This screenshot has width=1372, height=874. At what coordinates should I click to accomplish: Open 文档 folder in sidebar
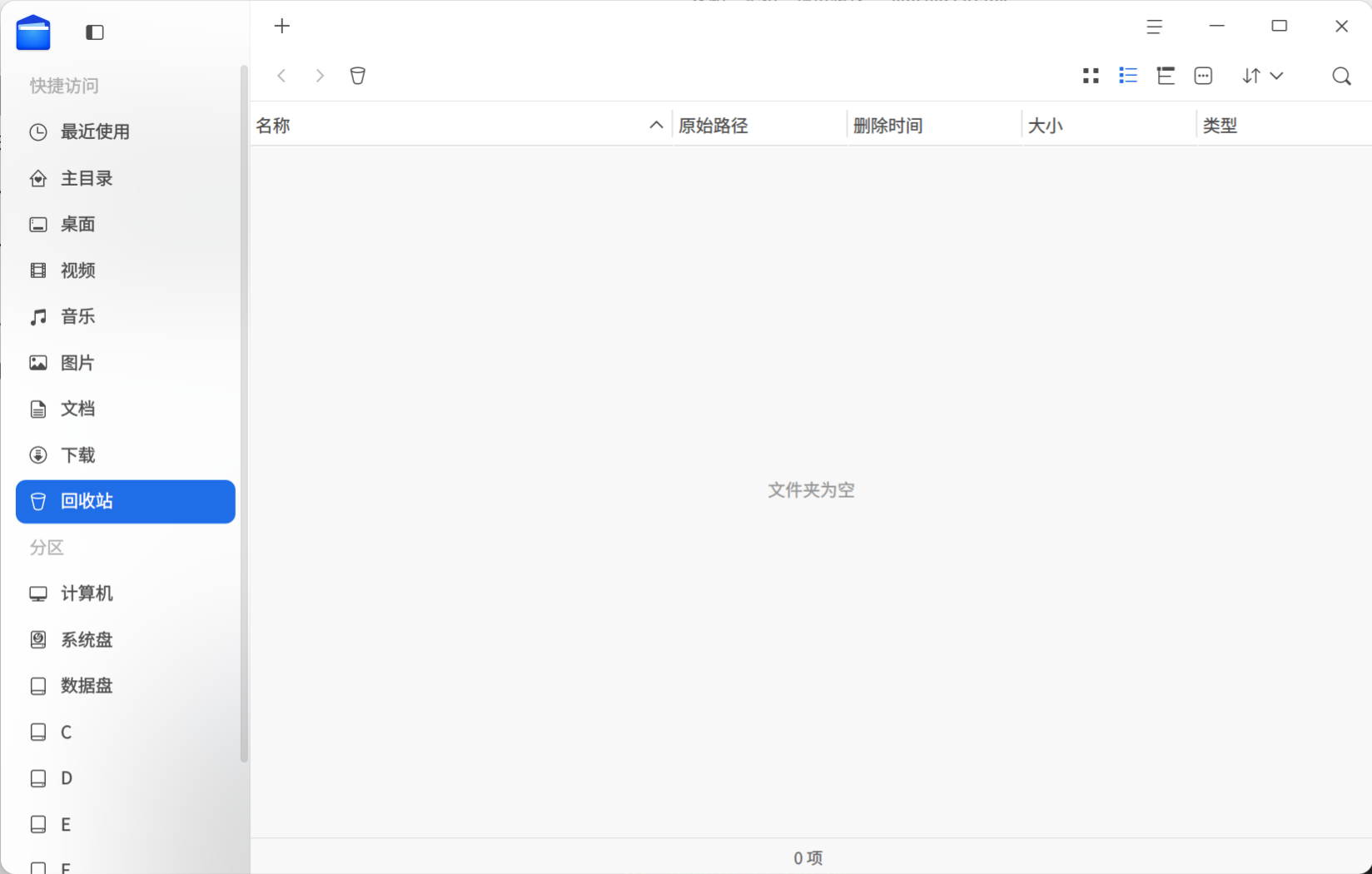tap(126, 409)
